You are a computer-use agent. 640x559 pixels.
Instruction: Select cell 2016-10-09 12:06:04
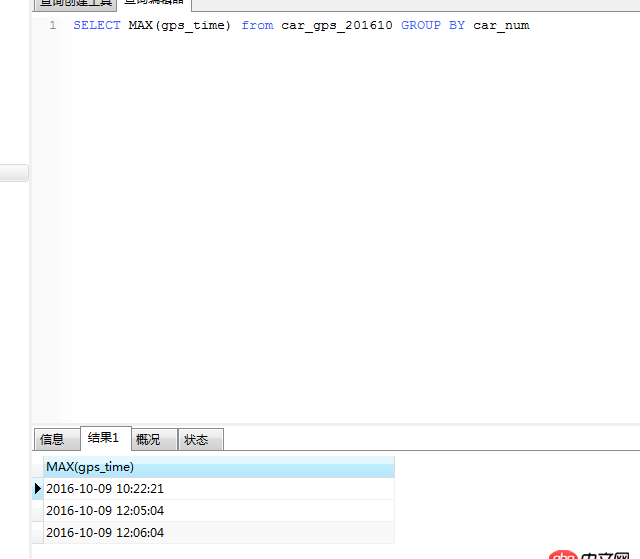pos(219,532)
